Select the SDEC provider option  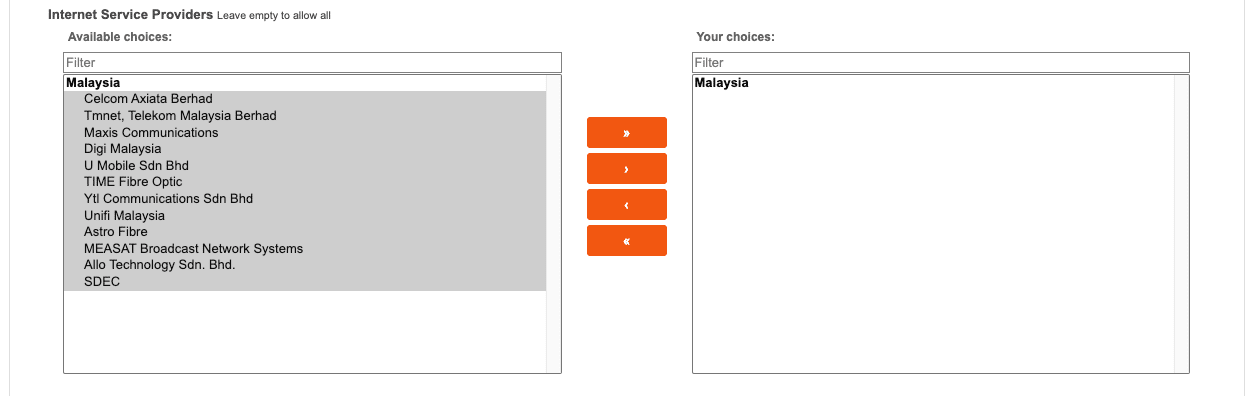click(305, 282)
